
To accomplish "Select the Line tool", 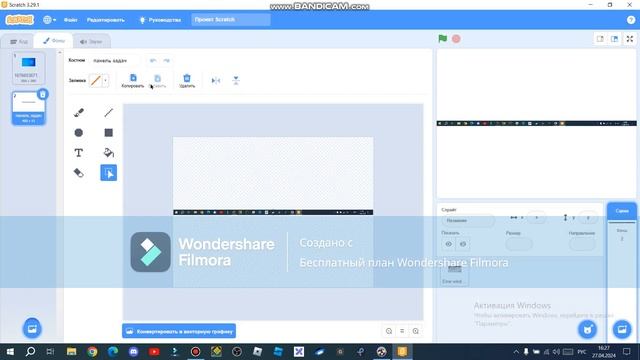I will (x=109, y=112).
